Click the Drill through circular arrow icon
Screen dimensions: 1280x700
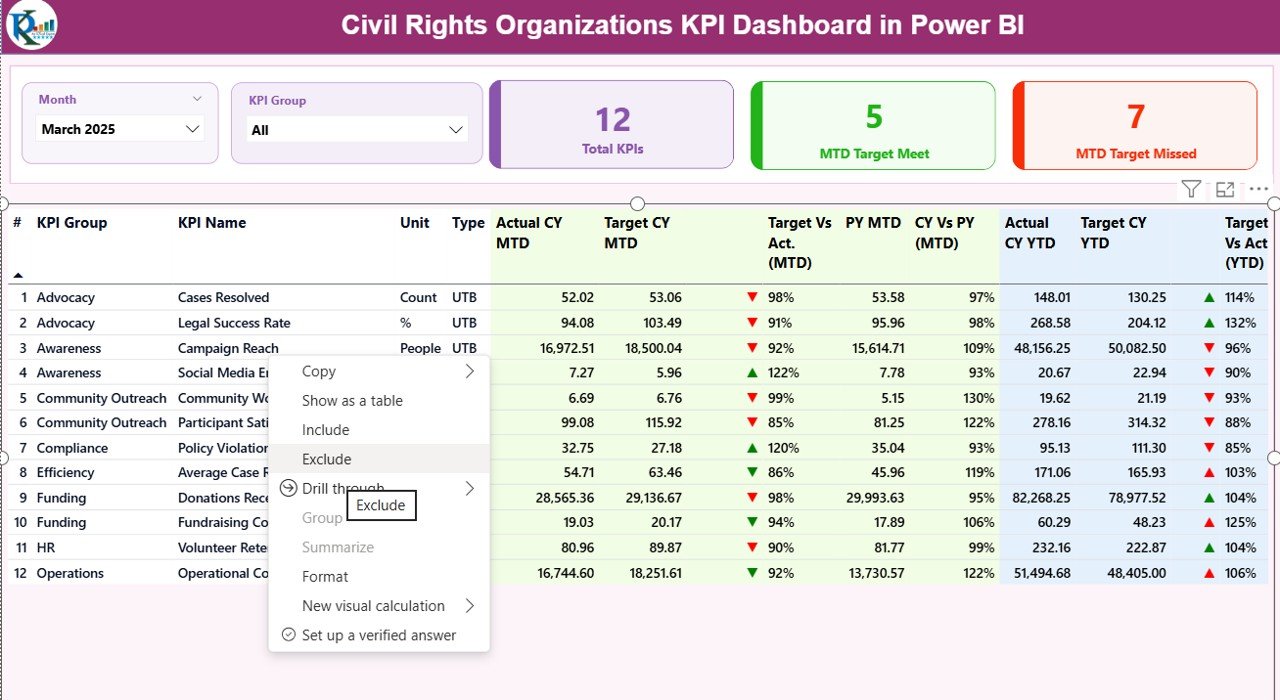[288, 488]
